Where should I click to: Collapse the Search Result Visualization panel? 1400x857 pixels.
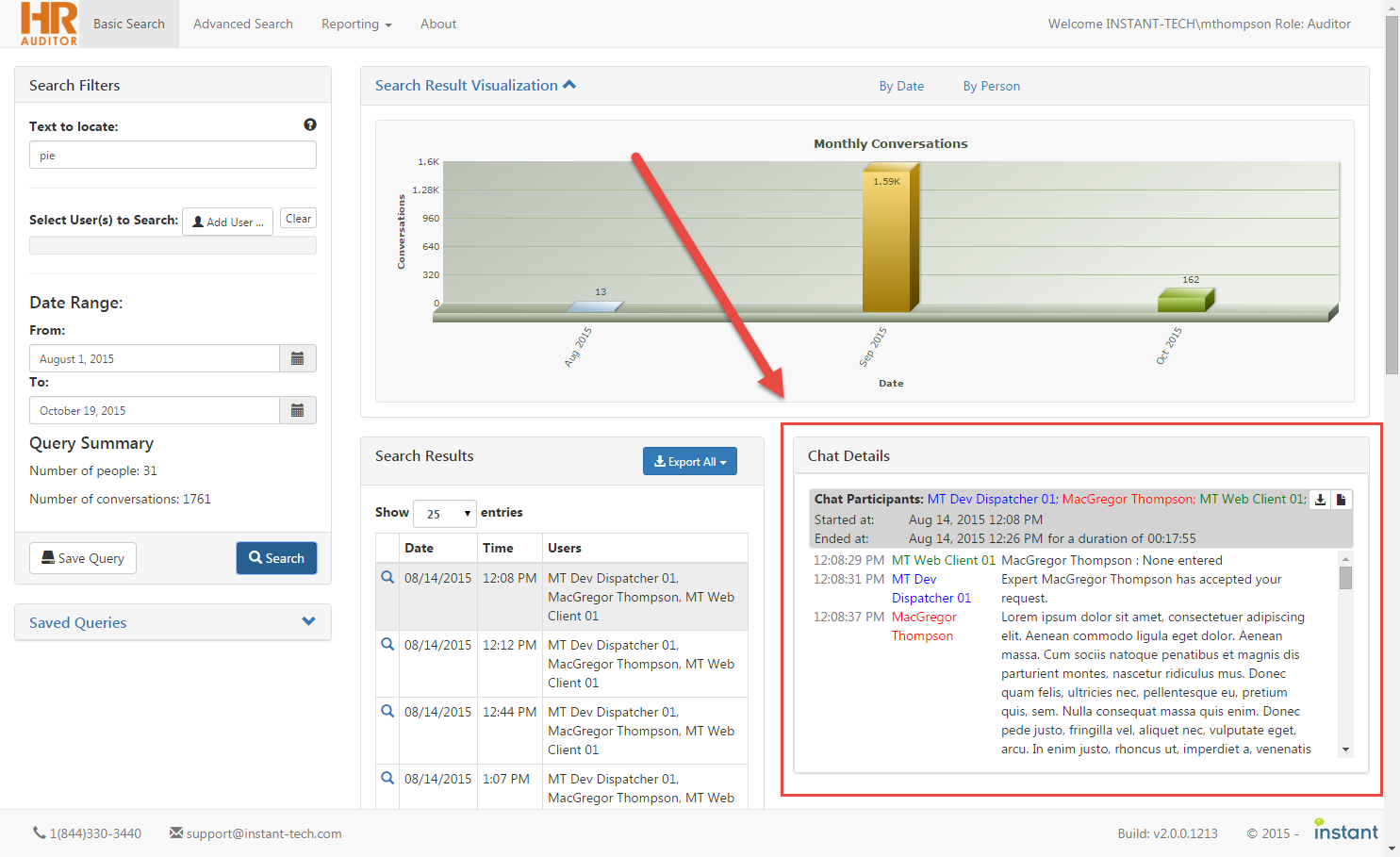[x=569, y=85]
